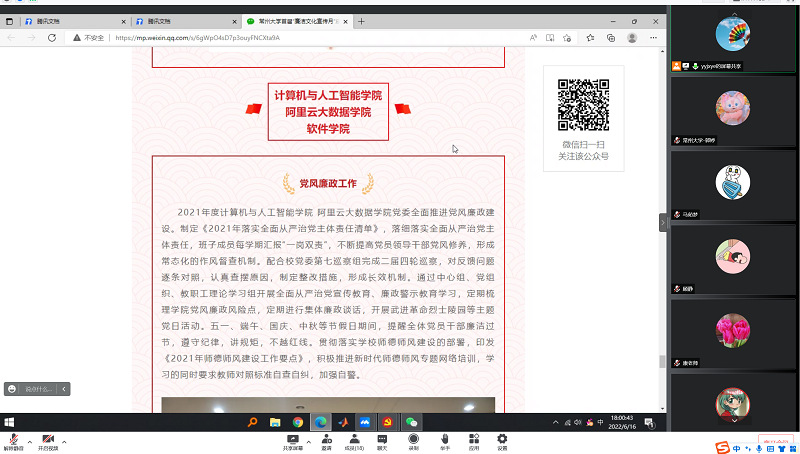Add page to favorites star icon
Viewport: 800px width, 454px height.
pyautogui.click(x=567, y=38)
